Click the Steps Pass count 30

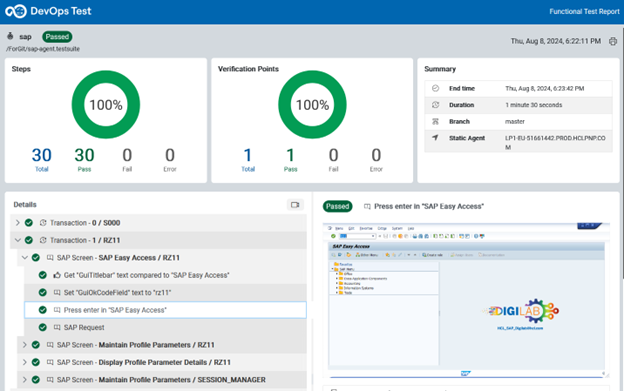point(84,155)
